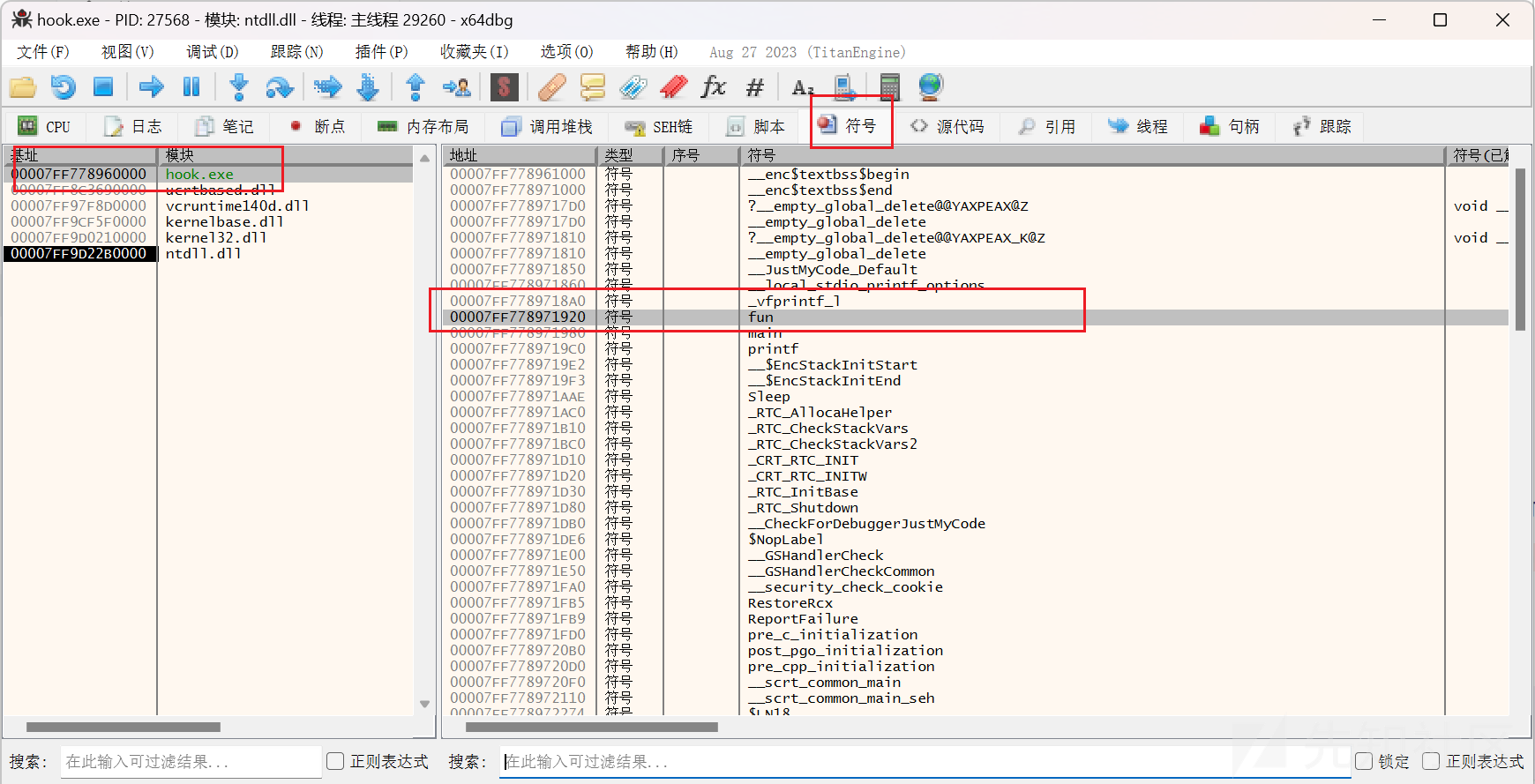Switch to the SEH链 tab
This screenshot has height=784, width=1535.
tap(658, 126)
